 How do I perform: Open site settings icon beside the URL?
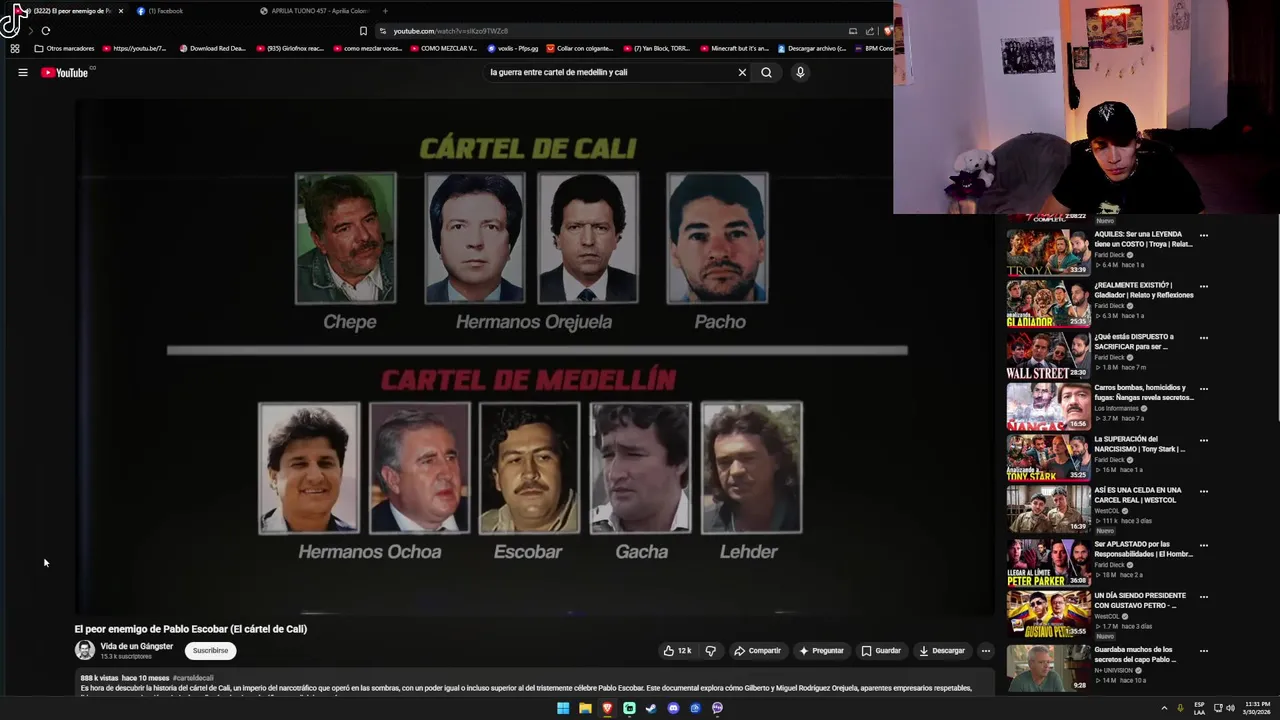[382, 31]
